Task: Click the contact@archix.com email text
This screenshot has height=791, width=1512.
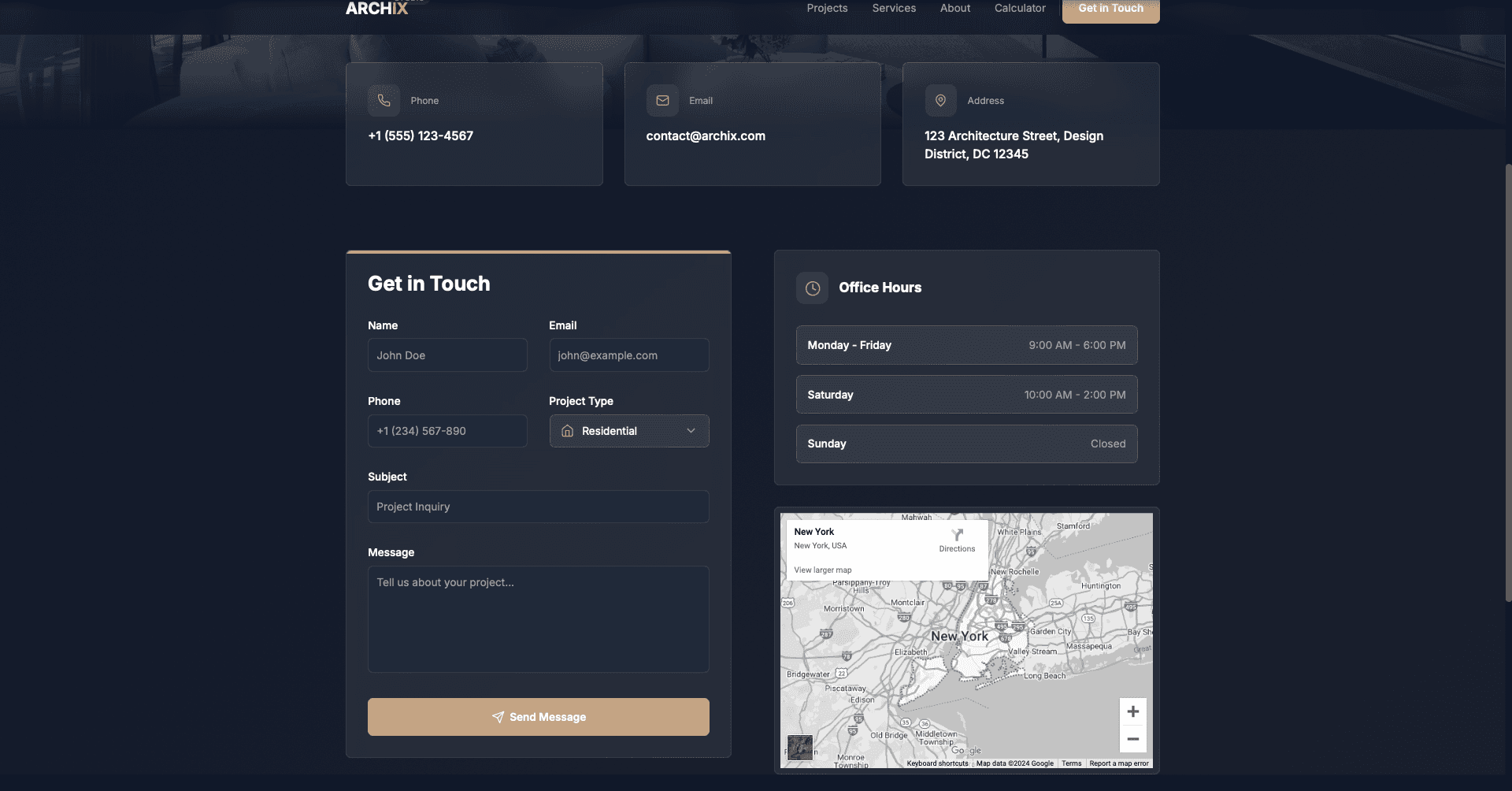Action: 706,136
